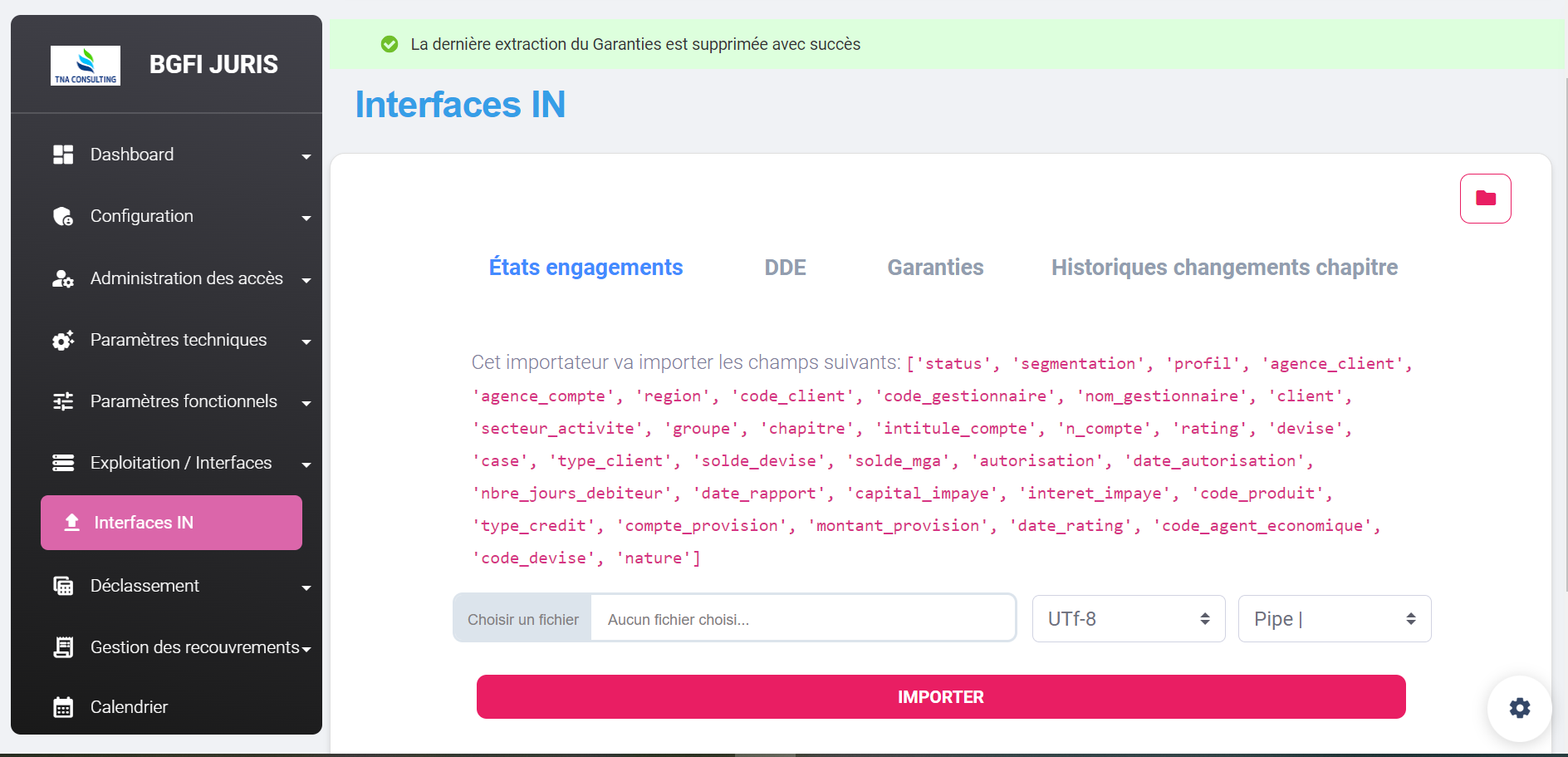1568x757 pixels.
Task: Click the Paramètres fonctionnels sliders icon
Action: [63, 401]
